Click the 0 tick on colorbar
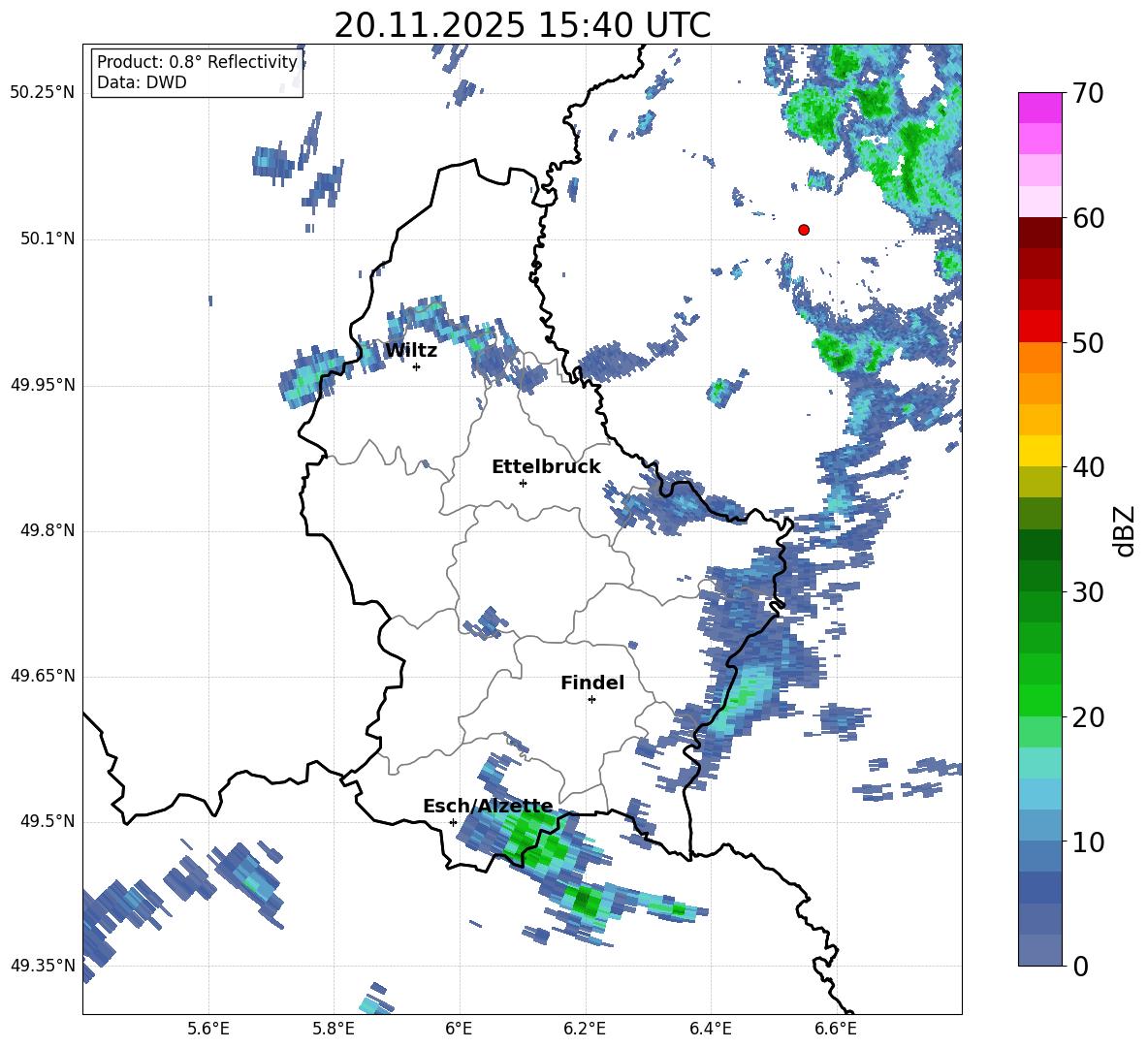 point(1080,966)
